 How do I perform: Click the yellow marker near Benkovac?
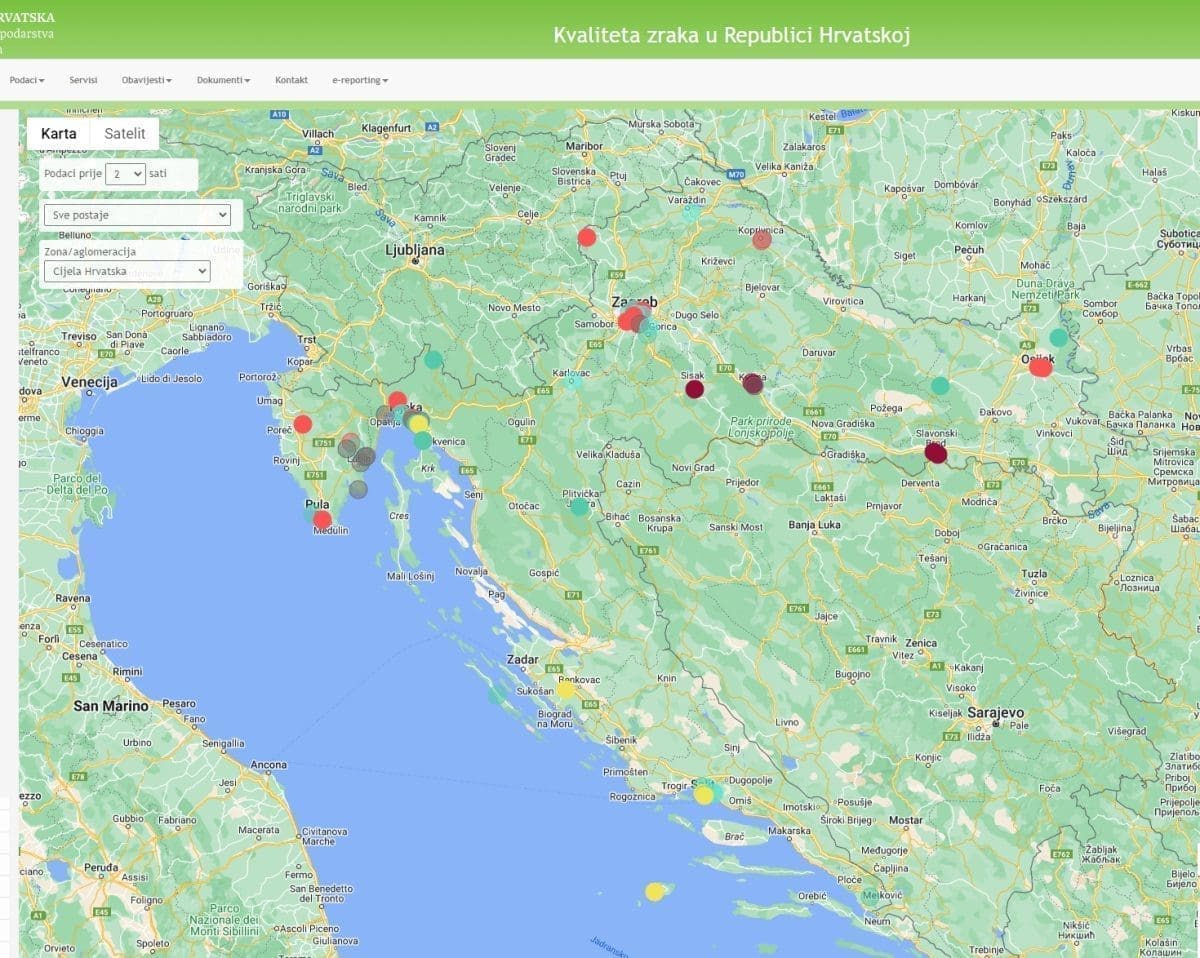pos(566,690)
